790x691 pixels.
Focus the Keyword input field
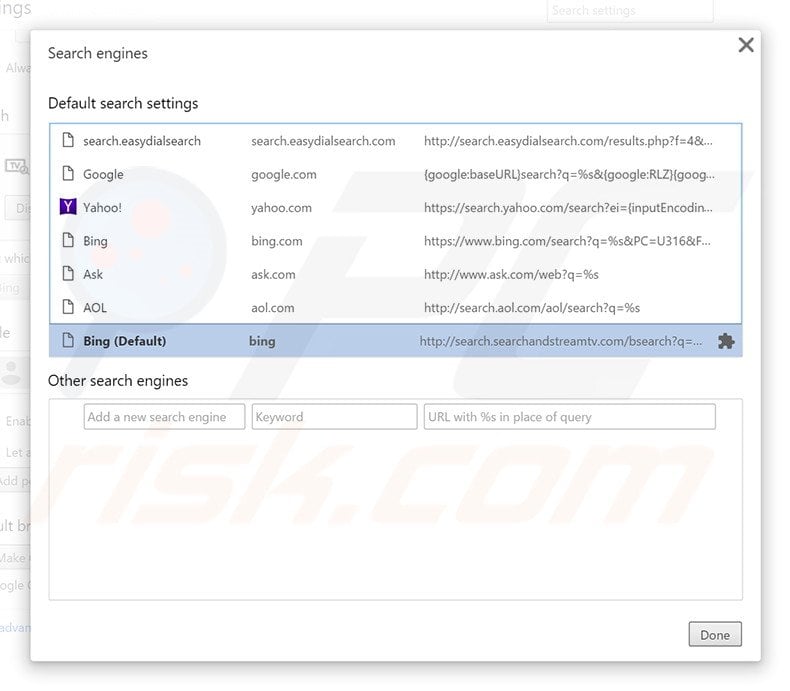point(334,417)
